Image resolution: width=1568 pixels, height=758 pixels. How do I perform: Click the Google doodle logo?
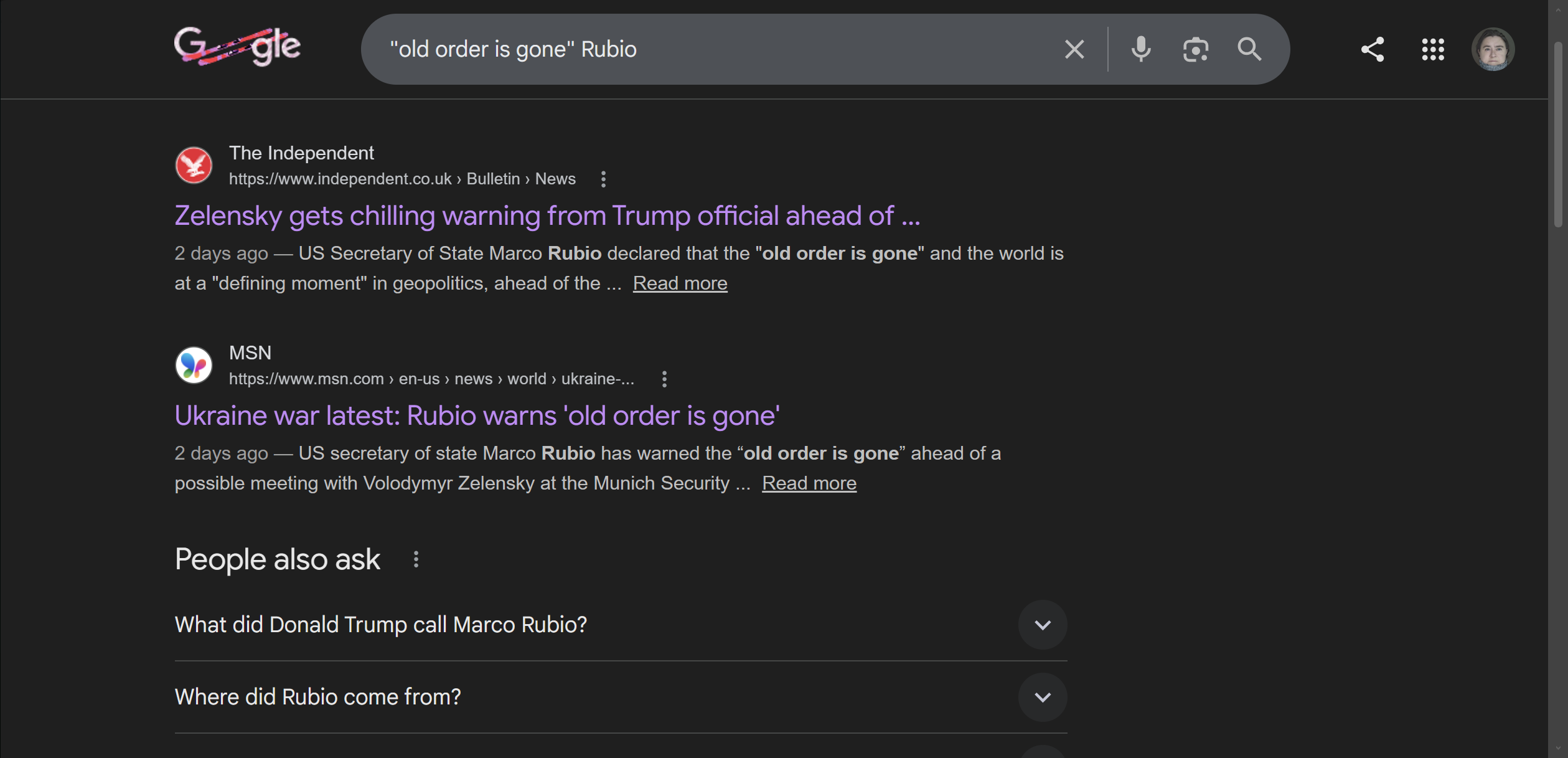click(x=237, y=47)
